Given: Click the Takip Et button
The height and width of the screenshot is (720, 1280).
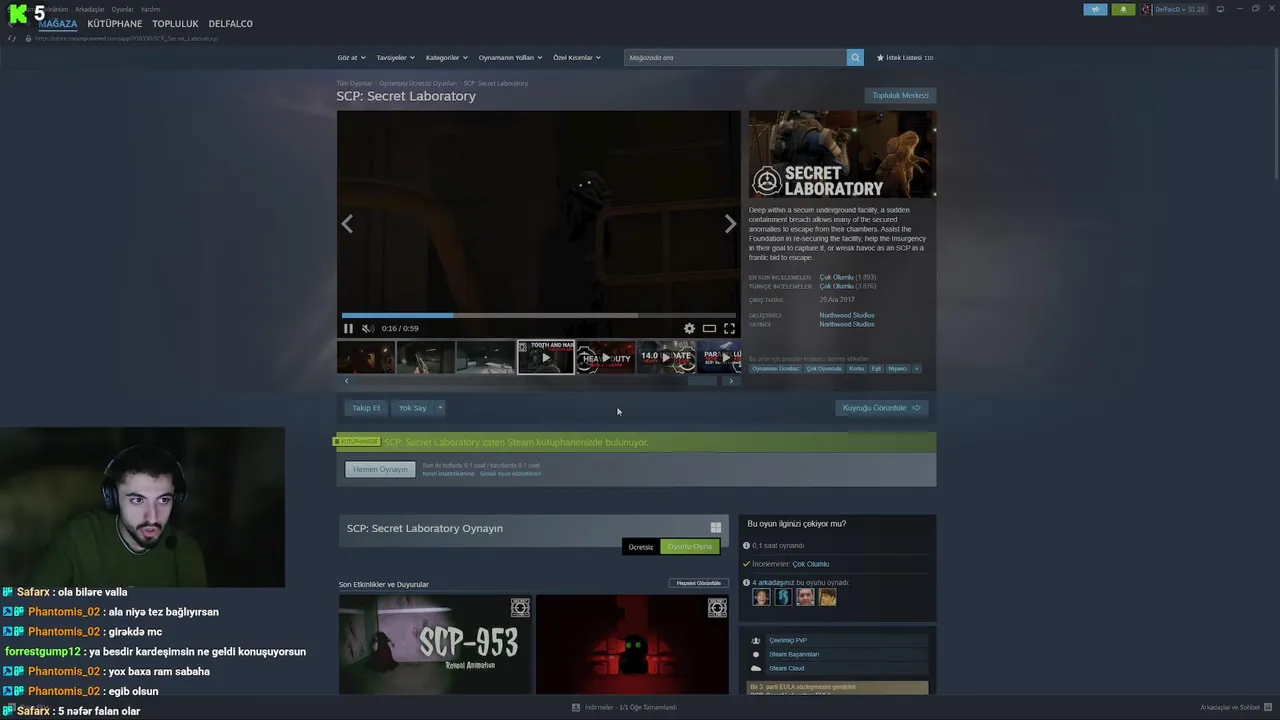Looking at the screenshot, I should (366, 408).
